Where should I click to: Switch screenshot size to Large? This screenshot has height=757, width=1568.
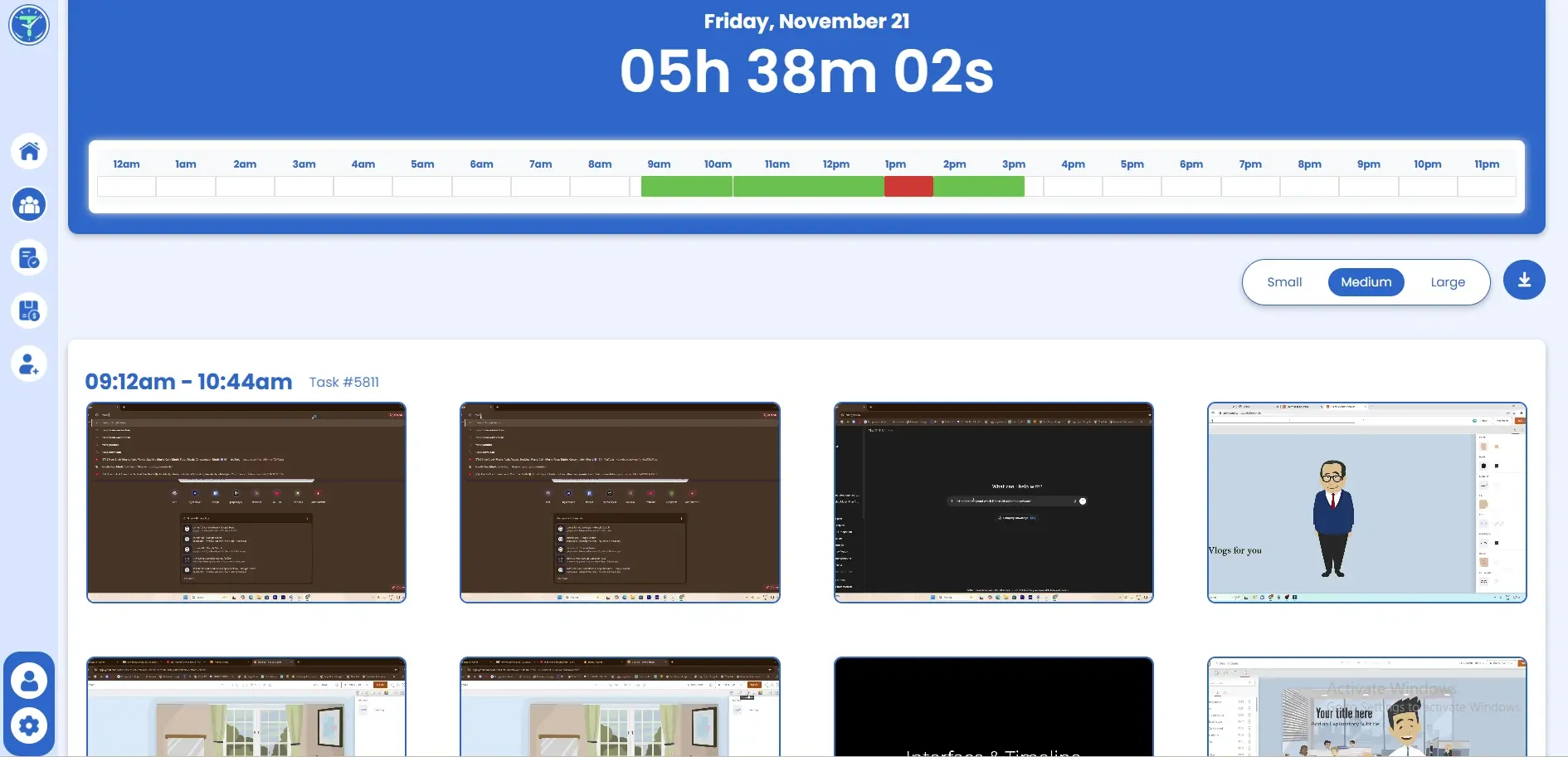(x=1447, y=281)
